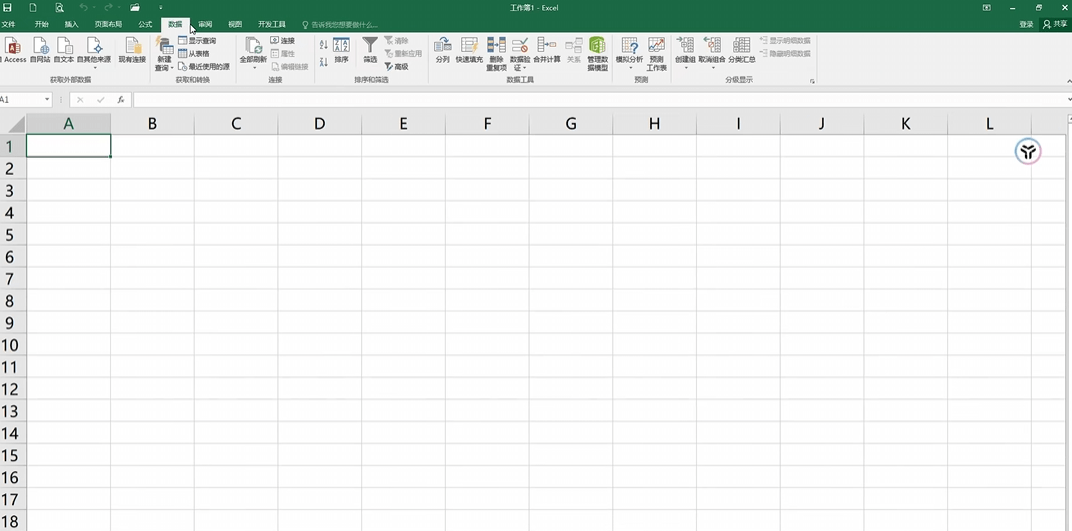Click the 自文本 (From Text) icon
The image size is (1072, 531).
point(64,47)
